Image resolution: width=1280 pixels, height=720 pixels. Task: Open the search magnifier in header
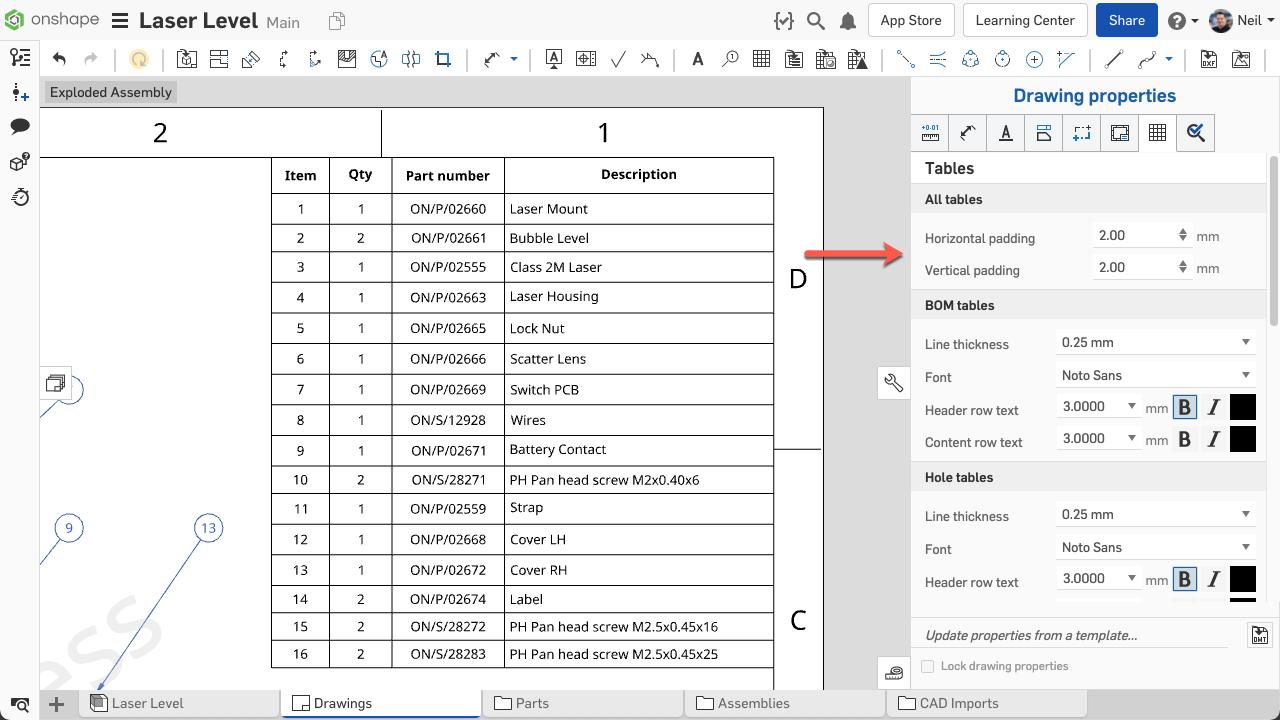[816, 21]
